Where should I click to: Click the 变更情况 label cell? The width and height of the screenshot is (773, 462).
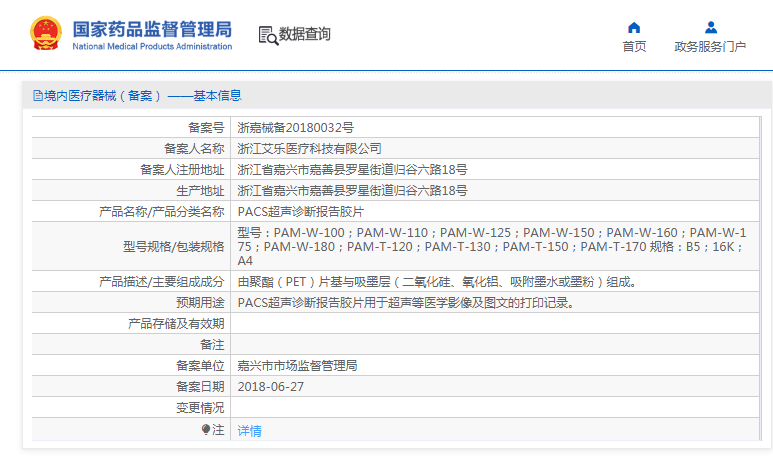[131, 408]
